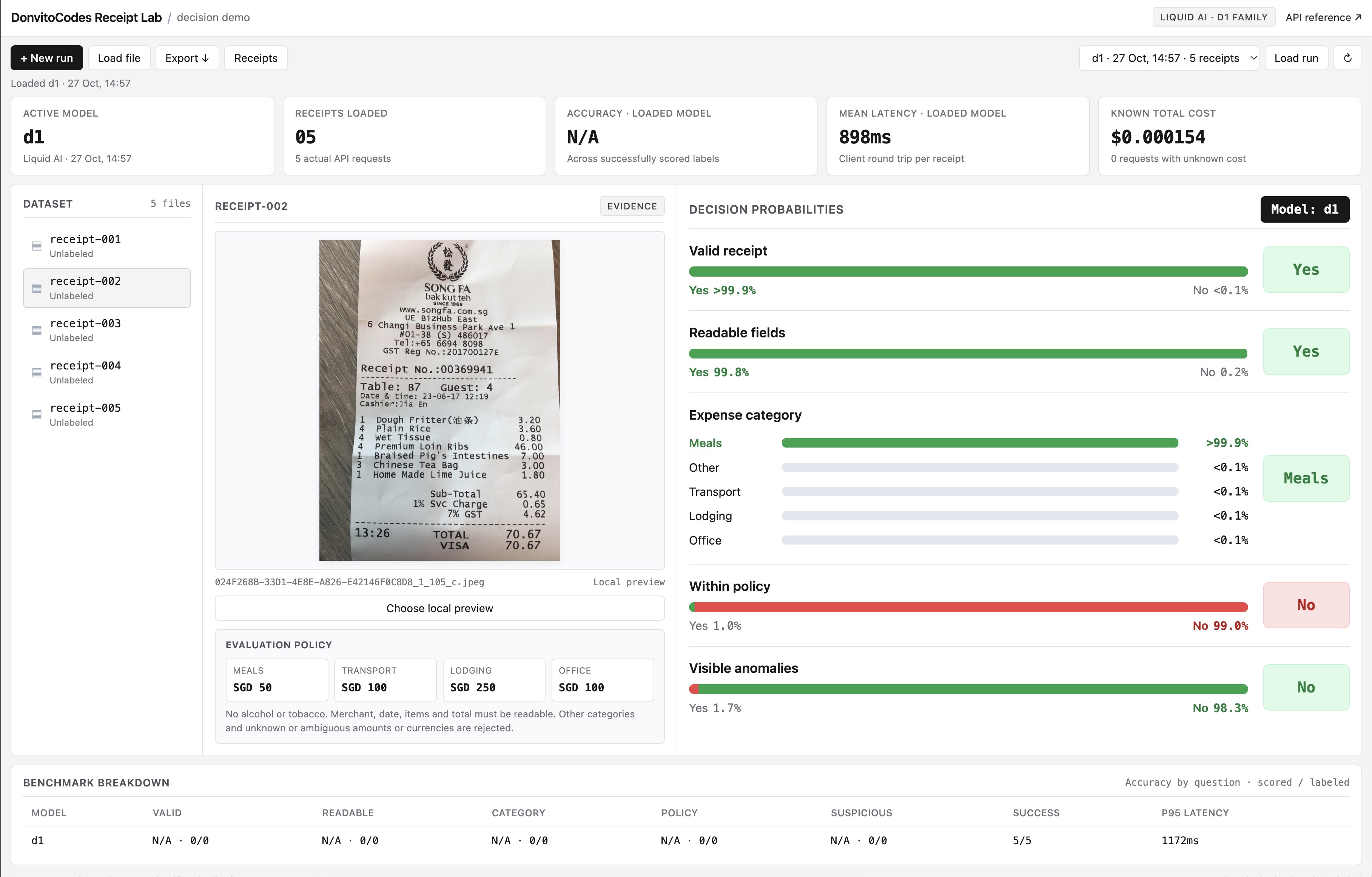
Task: Click the Evidence badge for receipt-002
Action: [x=632, y=206]
